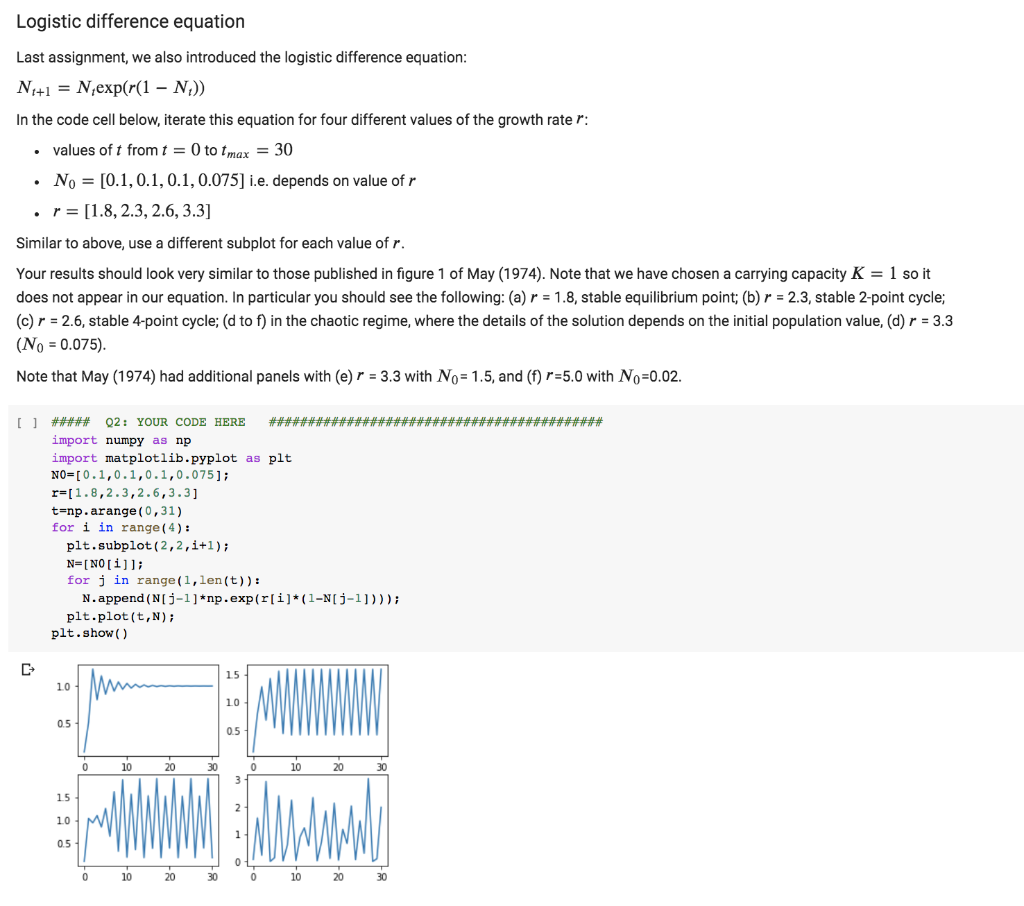Click the top-left stable equilibrium plot

(147, 710)
